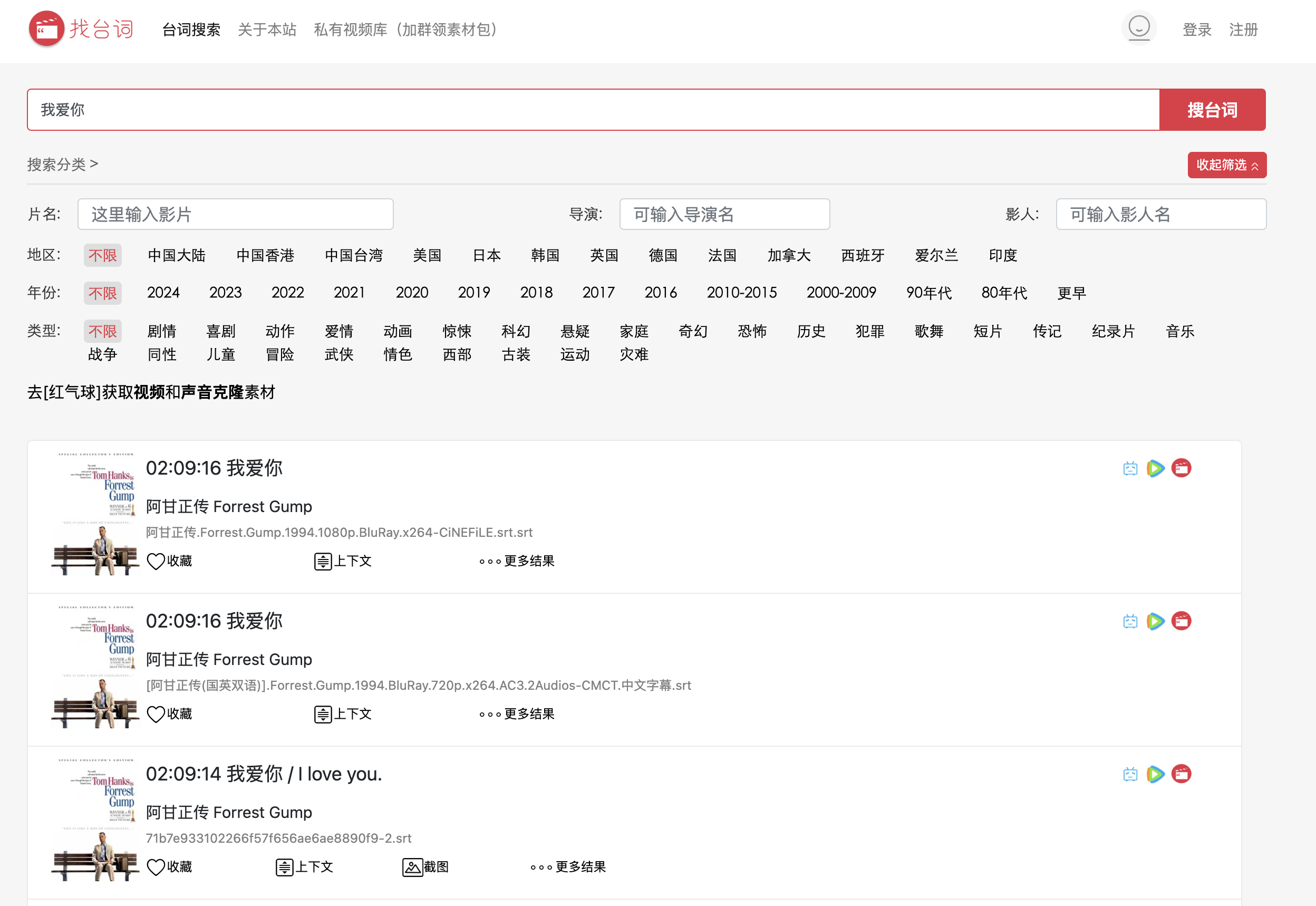Open 更多结果 for CMCT subtitle result
Screen dimensions: 1316x906
tap(516, 714)
